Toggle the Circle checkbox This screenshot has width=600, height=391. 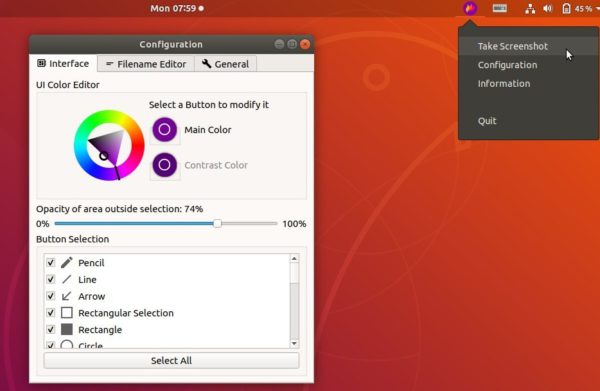pos(51,345)
